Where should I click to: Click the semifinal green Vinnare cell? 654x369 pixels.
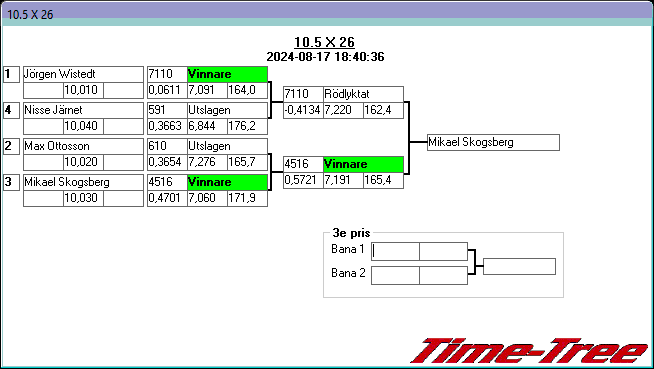(363, 164)
